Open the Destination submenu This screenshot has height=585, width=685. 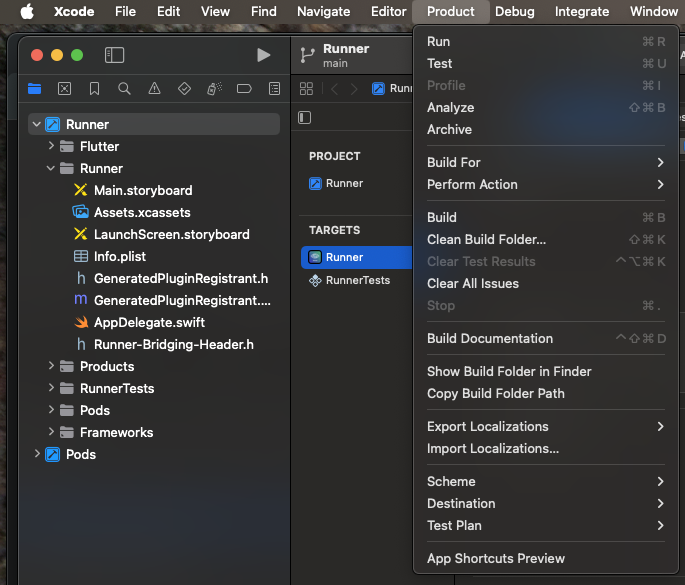546,504
